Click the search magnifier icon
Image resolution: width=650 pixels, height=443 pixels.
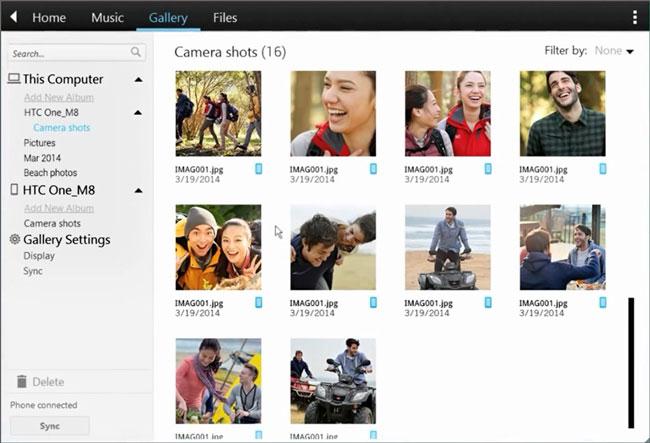[136, 52]
